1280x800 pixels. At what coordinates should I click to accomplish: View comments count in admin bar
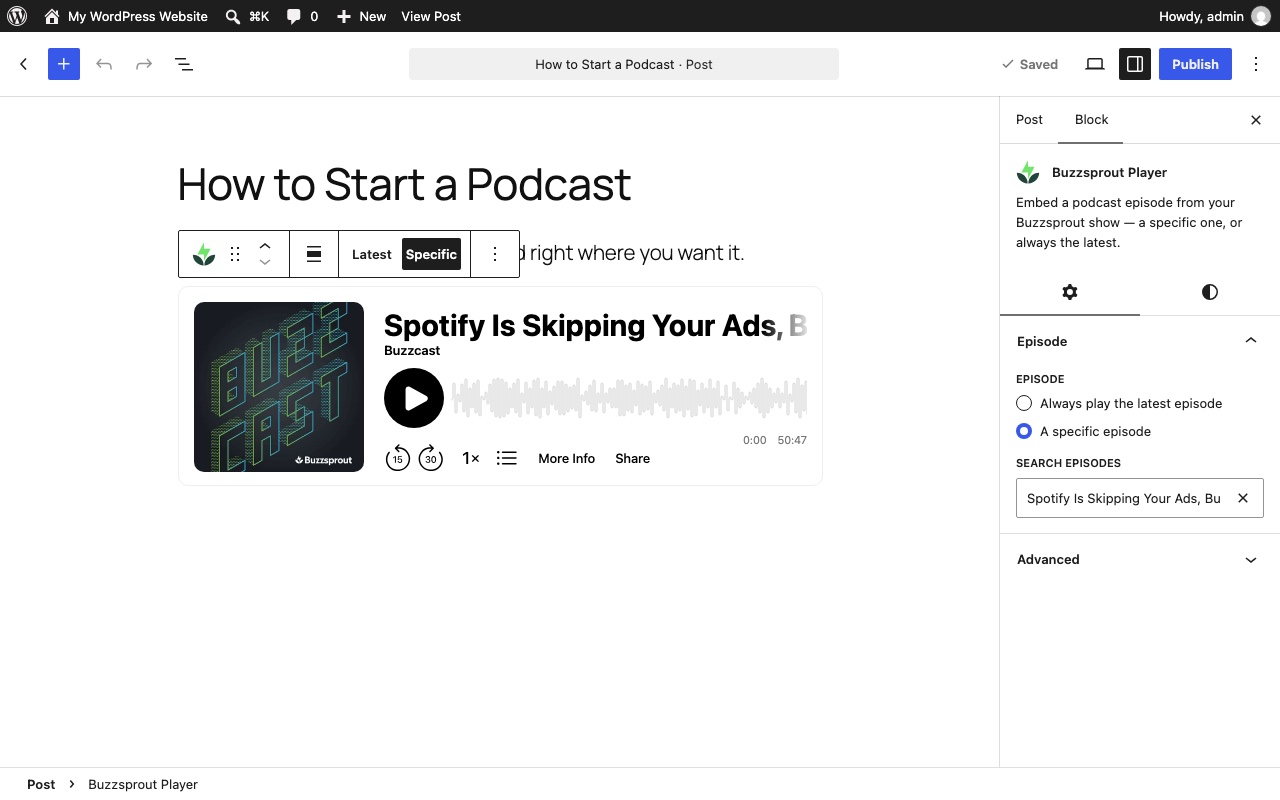302,16
